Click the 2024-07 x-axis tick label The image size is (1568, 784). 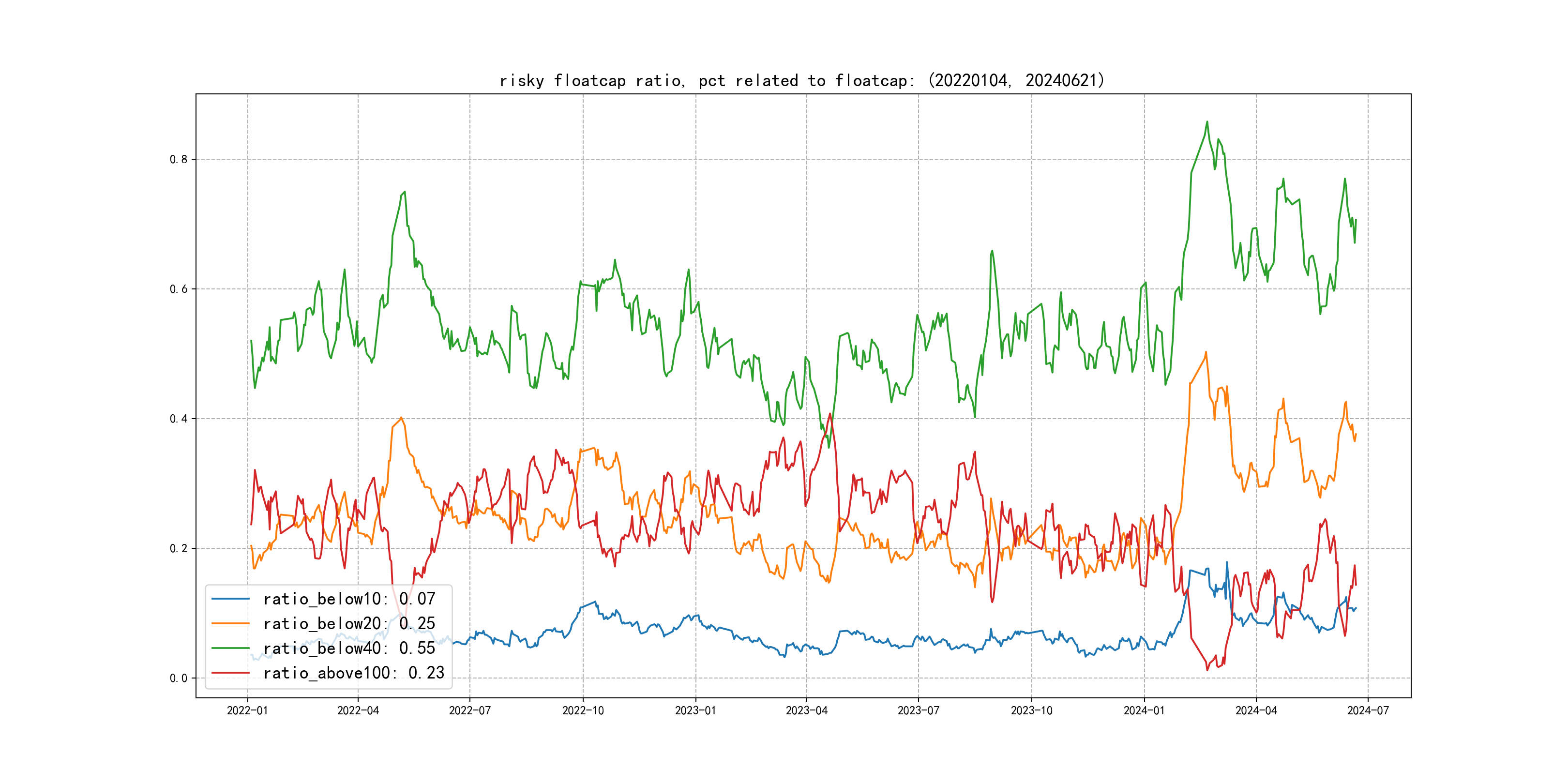point(1368,710)
